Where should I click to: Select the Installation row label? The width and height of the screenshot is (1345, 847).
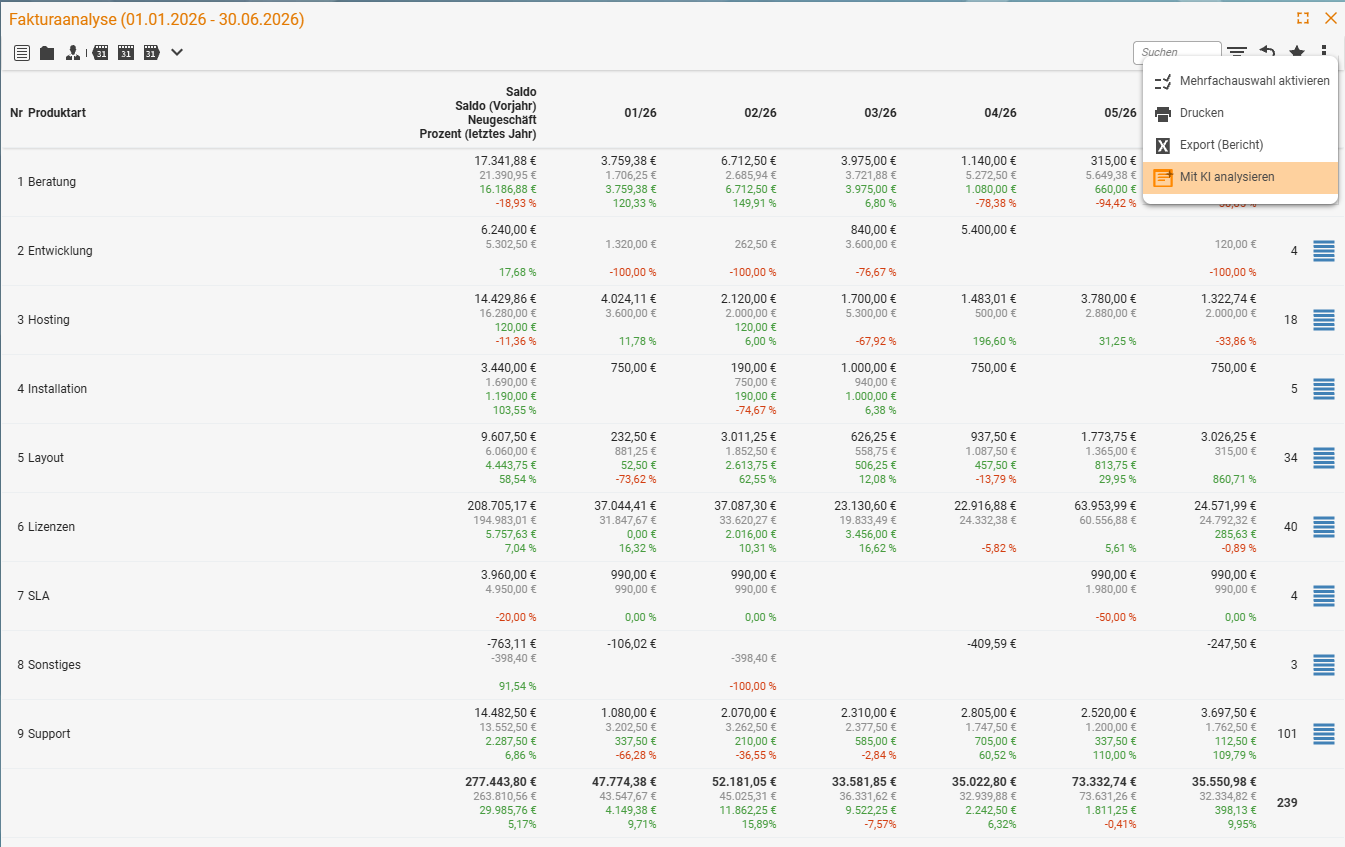coord(57,389)
